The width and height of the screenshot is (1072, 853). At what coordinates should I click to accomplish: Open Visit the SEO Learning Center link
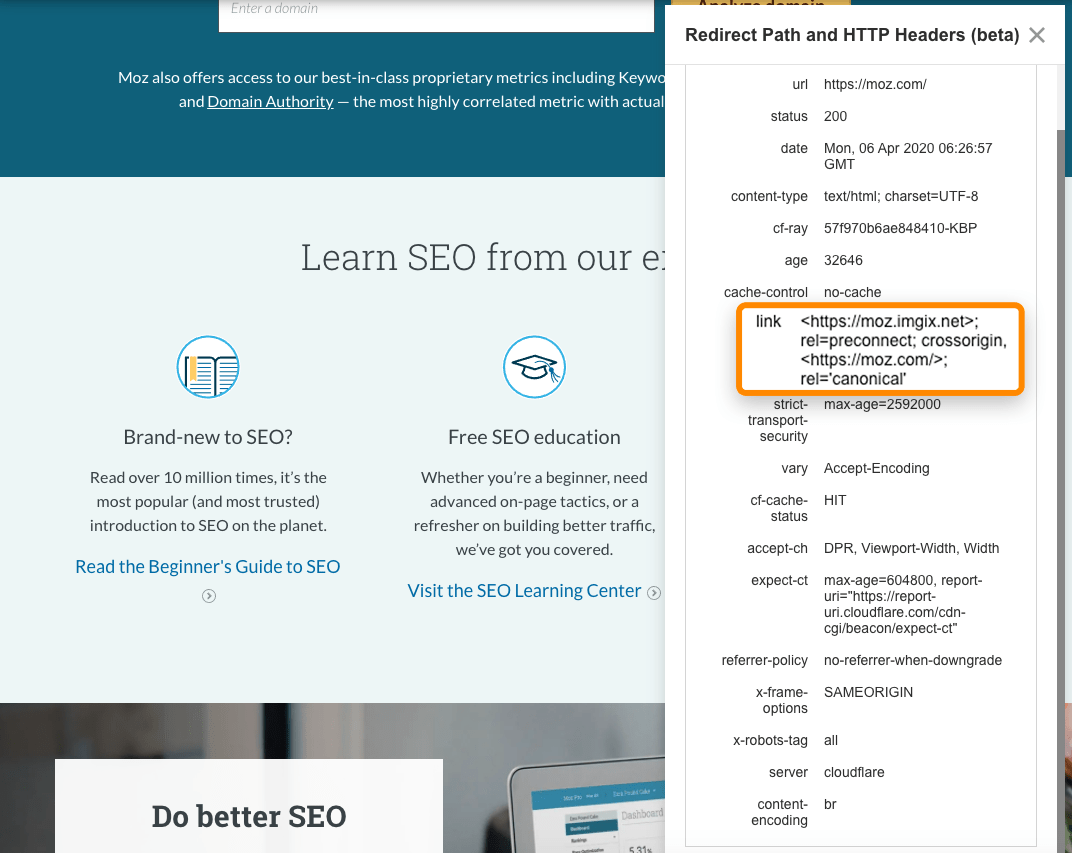pyautogui.click(x=524, y=591)
